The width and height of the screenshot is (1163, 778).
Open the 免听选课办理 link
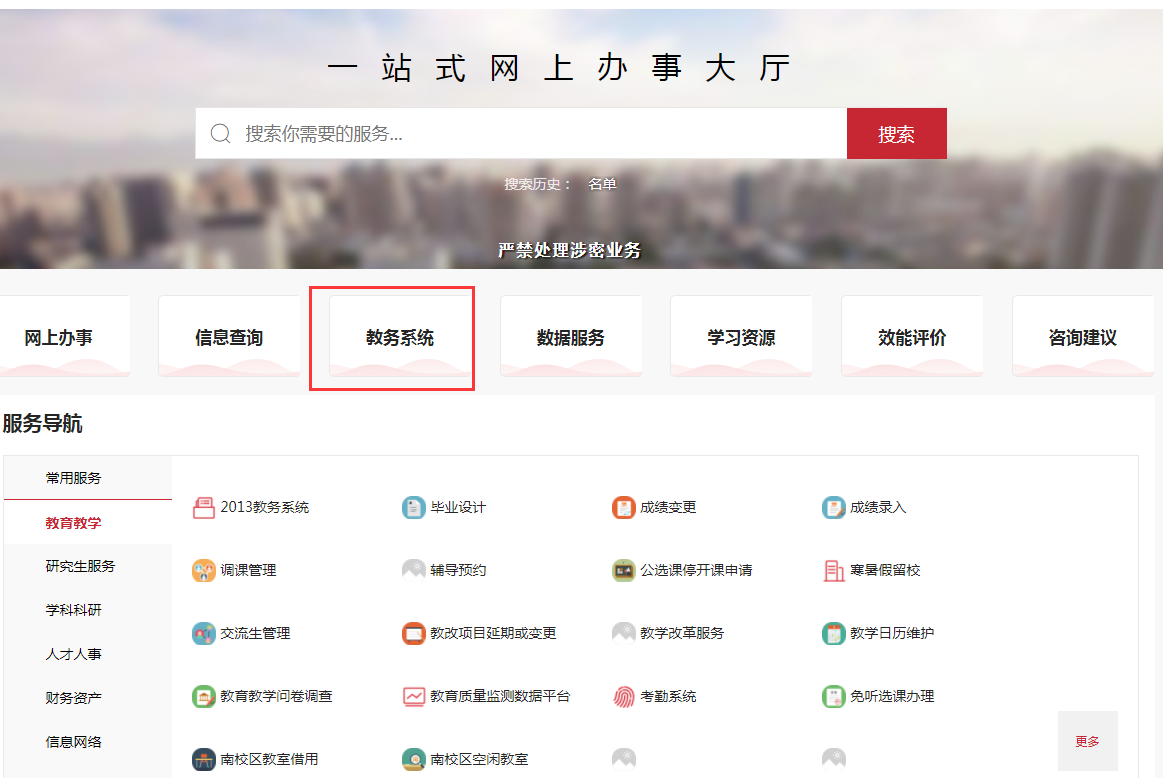point(892,697)
